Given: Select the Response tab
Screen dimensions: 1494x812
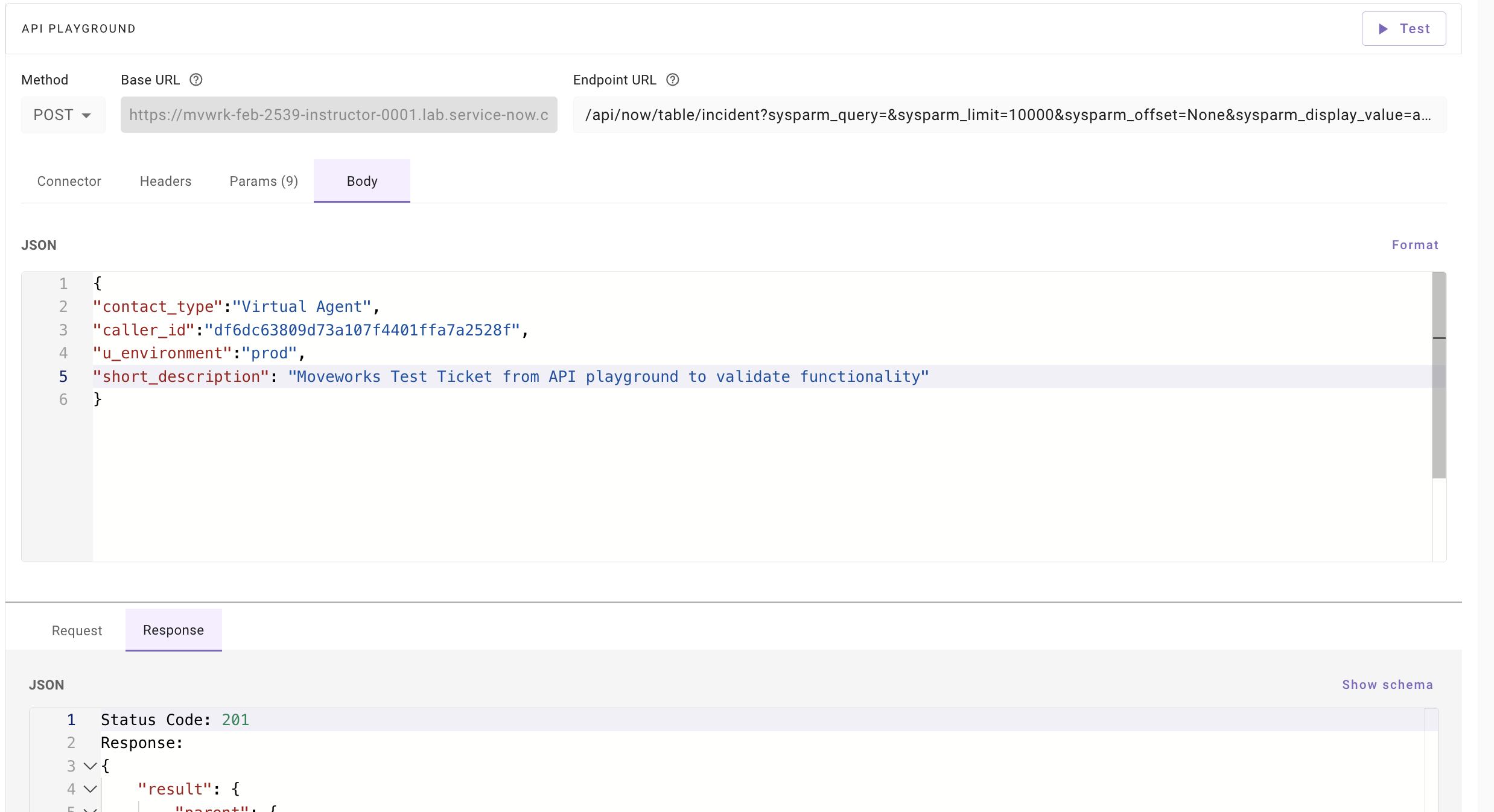Looking at the screenshot, I should 173,630.
